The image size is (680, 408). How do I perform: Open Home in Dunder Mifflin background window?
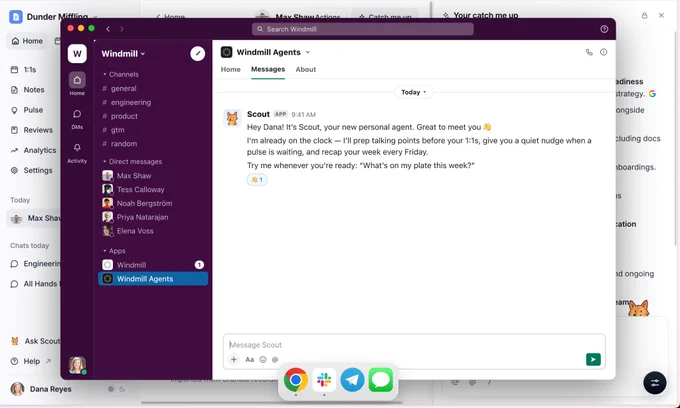pyautogui.click(x=27, y=41)
